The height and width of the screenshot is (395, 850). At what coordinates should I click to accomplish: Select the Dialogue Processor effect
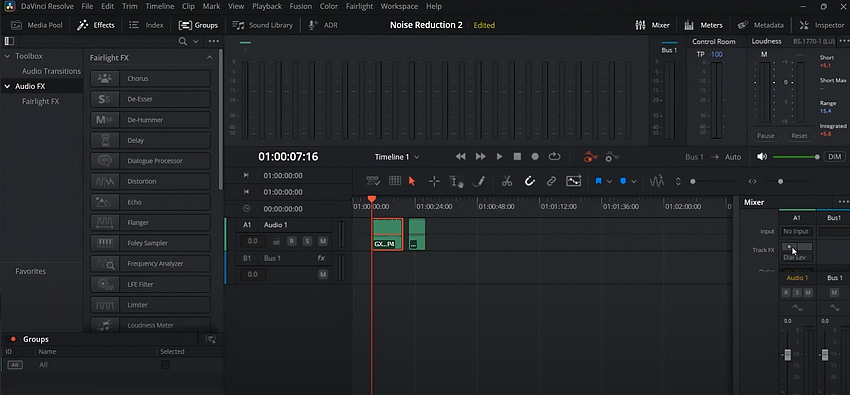[150, 161]
